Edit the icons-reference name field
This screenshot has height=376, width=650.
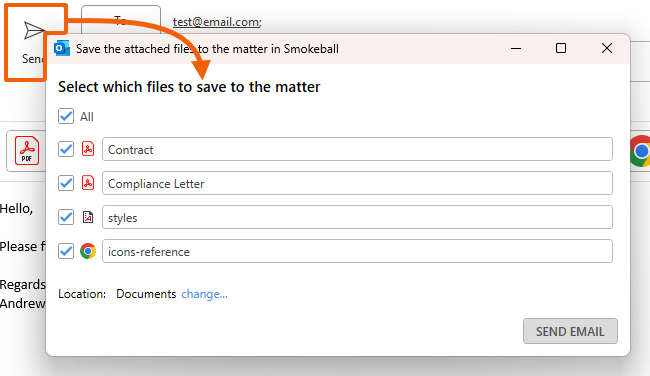pos(357,251)
